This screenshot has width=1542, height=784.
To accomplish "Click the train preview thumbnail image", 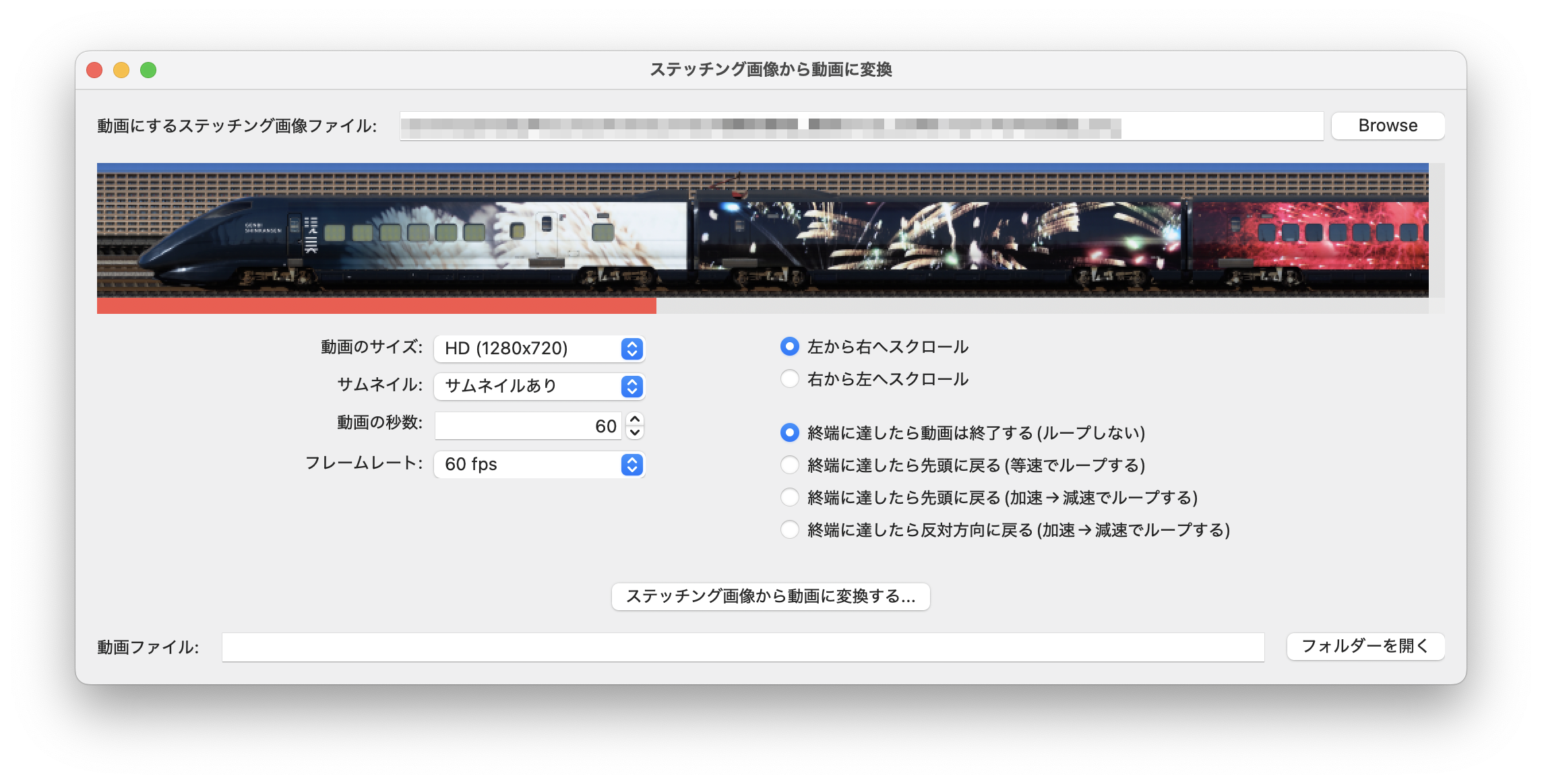I will click(x=762, y=230).
